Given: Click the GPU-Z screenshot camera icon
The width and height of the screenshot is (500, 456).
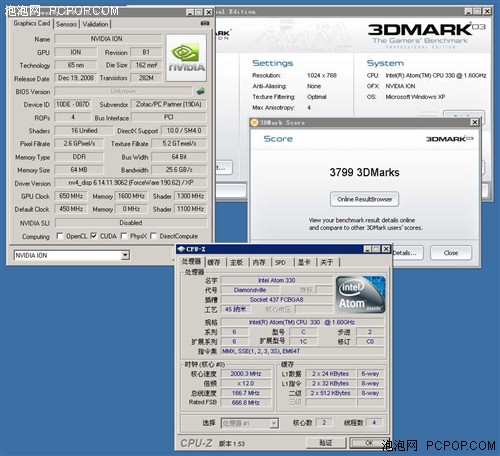Looking at the screenshot, I should (205, 23).
